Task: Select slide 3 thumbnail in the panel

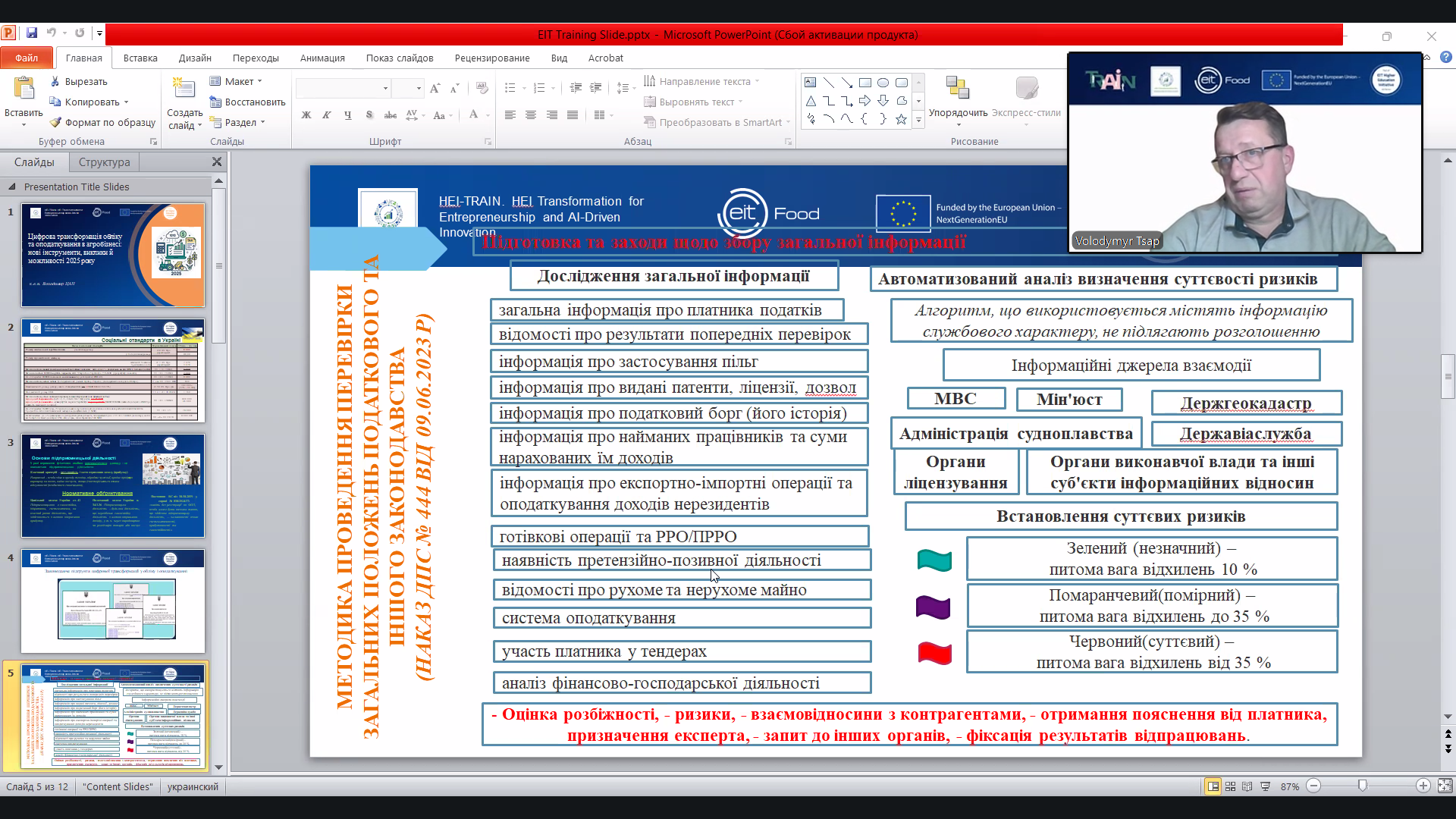Action: pyautogui.click(x=113, y=485)
